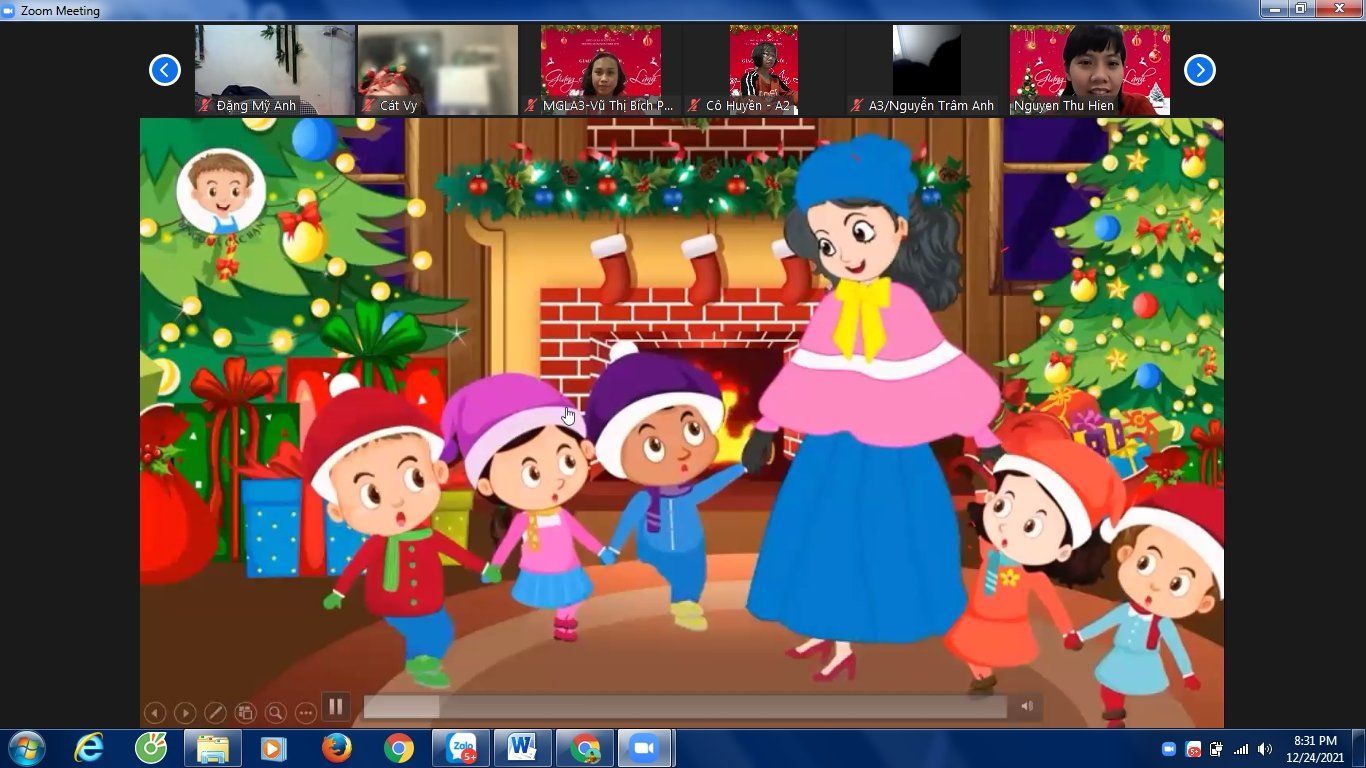
Task: Switch to Microsoft Word in taskbar
Action: (522, 748)
